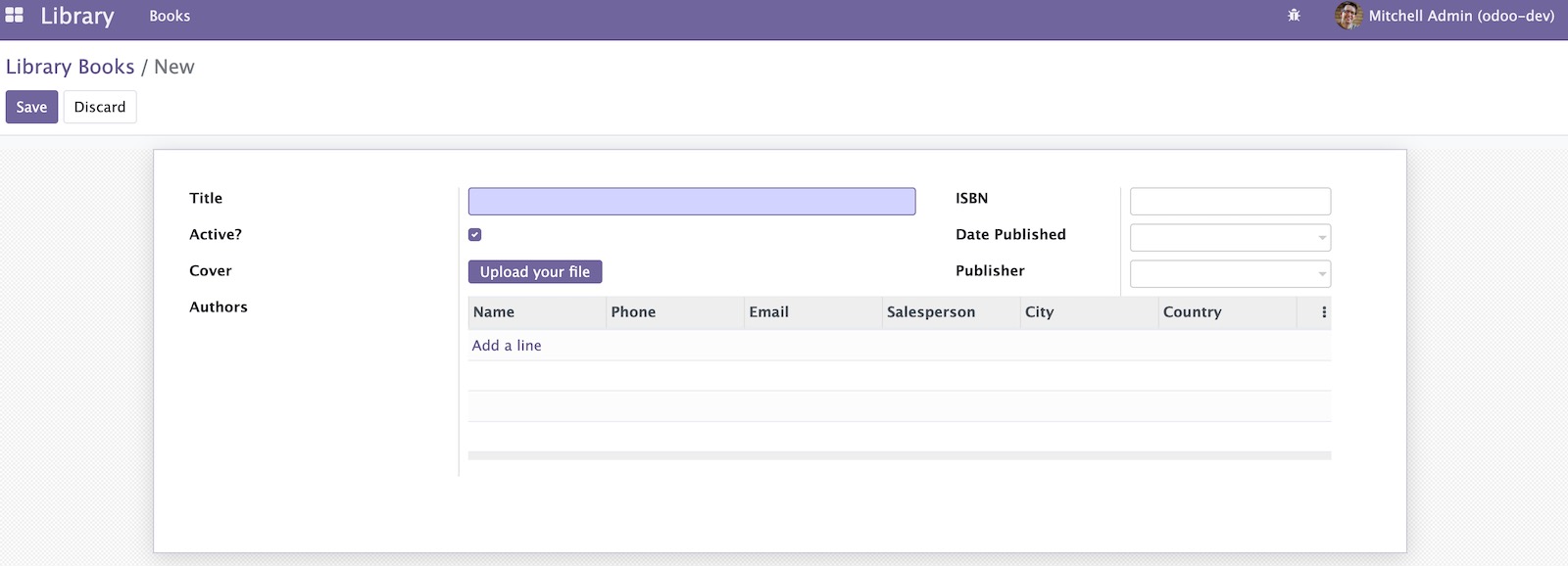Click into the ISBN field
Viewport: 1568px width, 566px height.
(1230, 202)
